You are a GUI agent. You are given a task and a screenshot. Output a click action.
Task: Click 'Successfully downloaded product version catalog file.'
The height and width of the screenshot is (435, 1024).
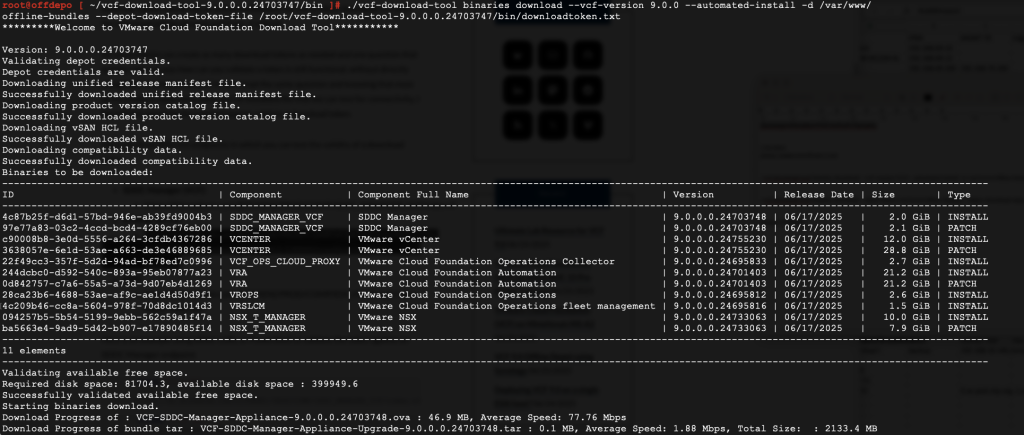tap(156, 116)
